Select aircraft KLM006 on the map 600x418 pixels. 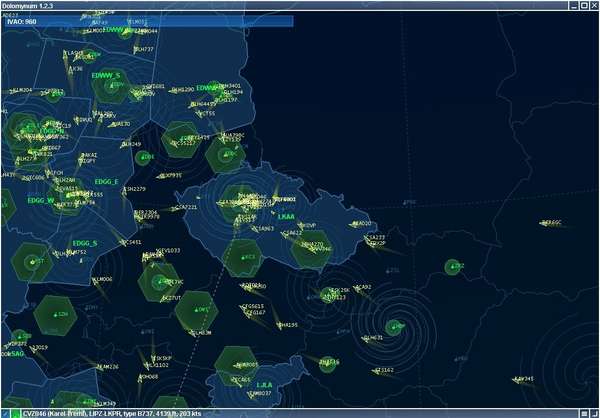(102, 280)
